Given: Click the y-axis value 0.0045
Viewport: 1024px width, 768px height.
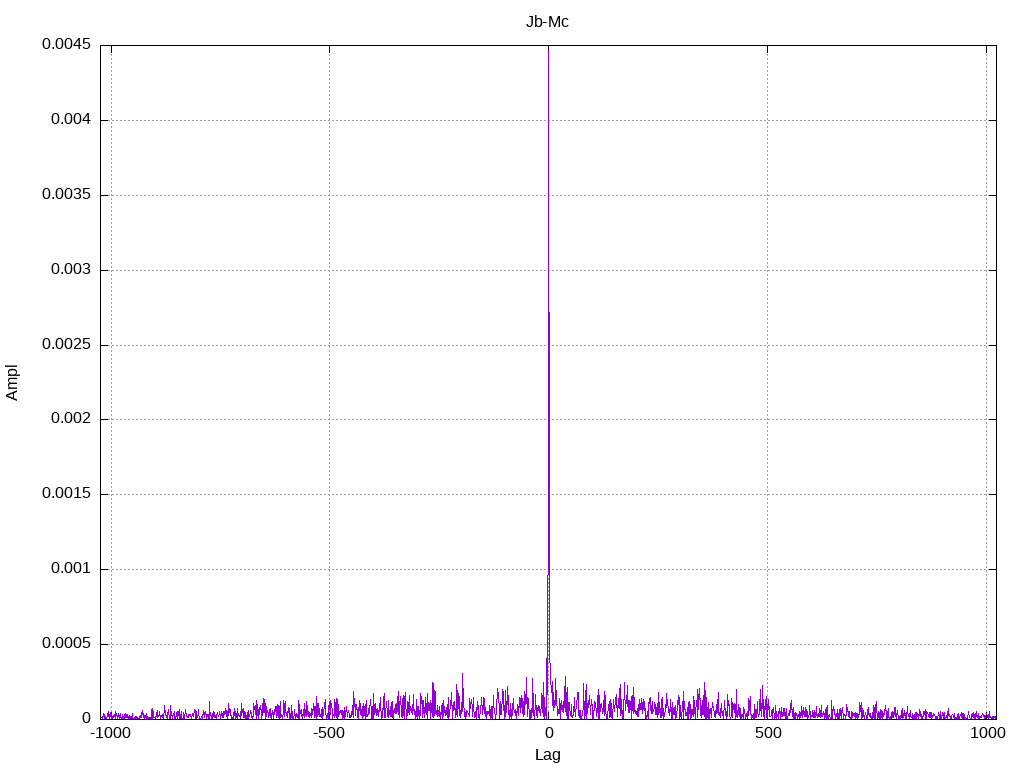Looking at the screenshot, I should [x=67, y=44].
